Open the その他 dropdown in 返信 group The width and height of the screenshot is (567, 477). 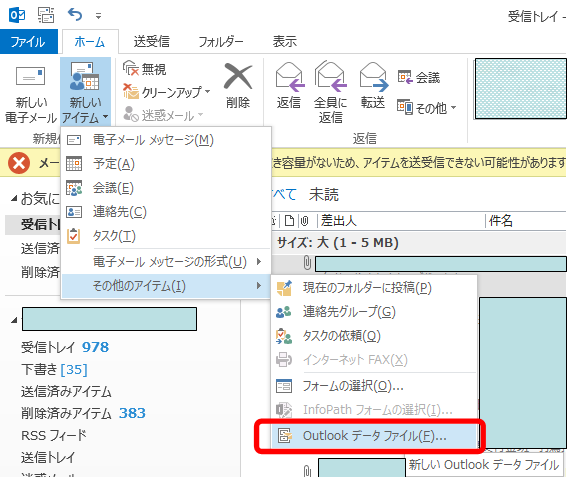click(427, 108)
